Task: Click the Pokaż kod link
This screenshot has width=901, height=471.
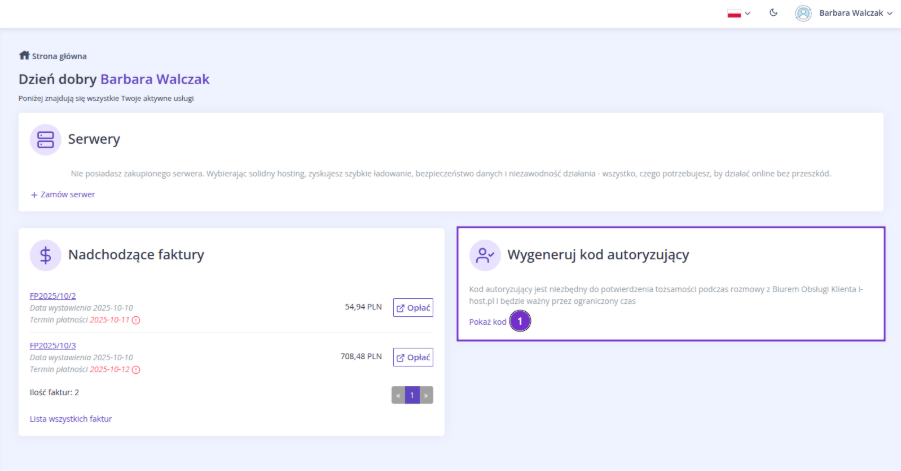Action: (x=487, y=321)
